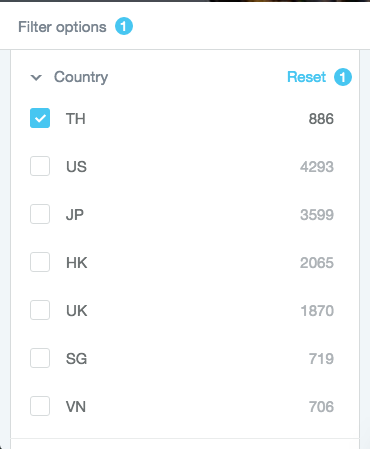Tick the HK checkbox

40,262
